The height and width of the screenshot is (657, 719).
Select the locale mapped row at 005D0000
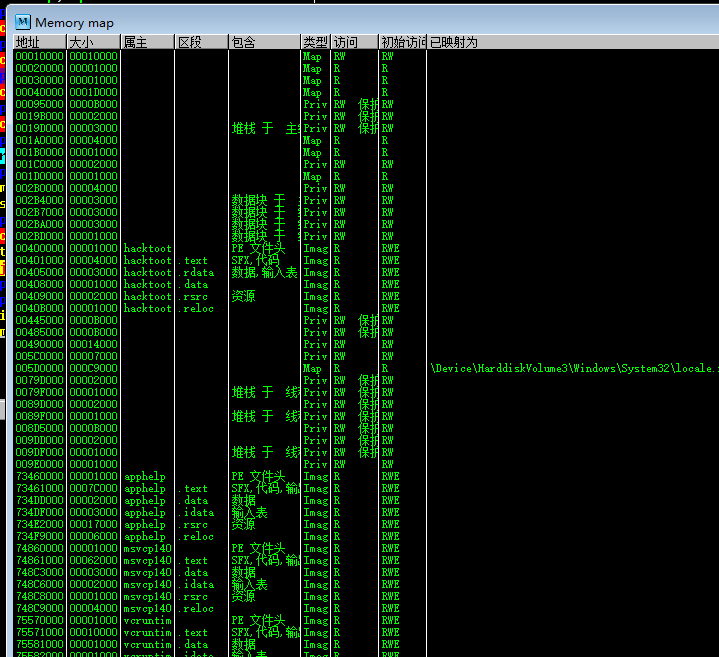[40, 368]
